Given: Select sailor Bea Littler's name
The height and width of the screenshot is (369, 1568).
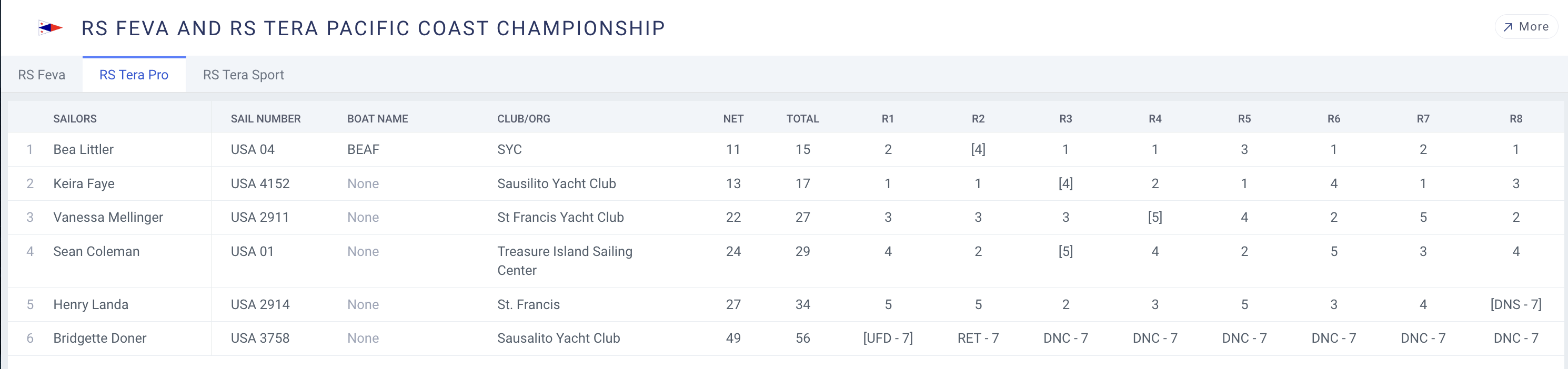Looking at the screenshot, I should pos(83,150).
